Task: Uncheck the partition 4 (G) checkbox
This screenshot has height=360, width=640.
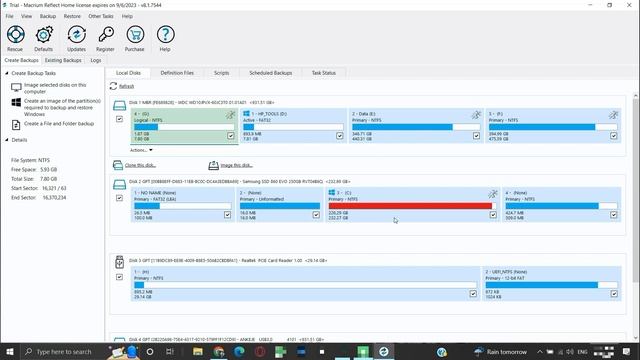Action: pyautogui.click(x=231, y=136)
